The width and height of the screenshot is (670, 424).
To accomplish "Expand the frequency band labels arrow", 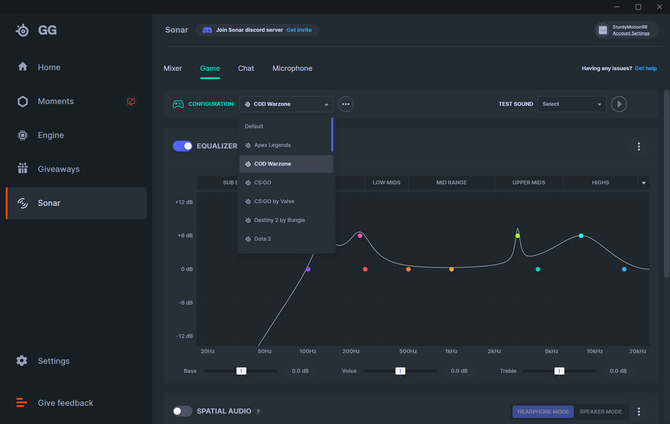I will click(x=644, y=183).
